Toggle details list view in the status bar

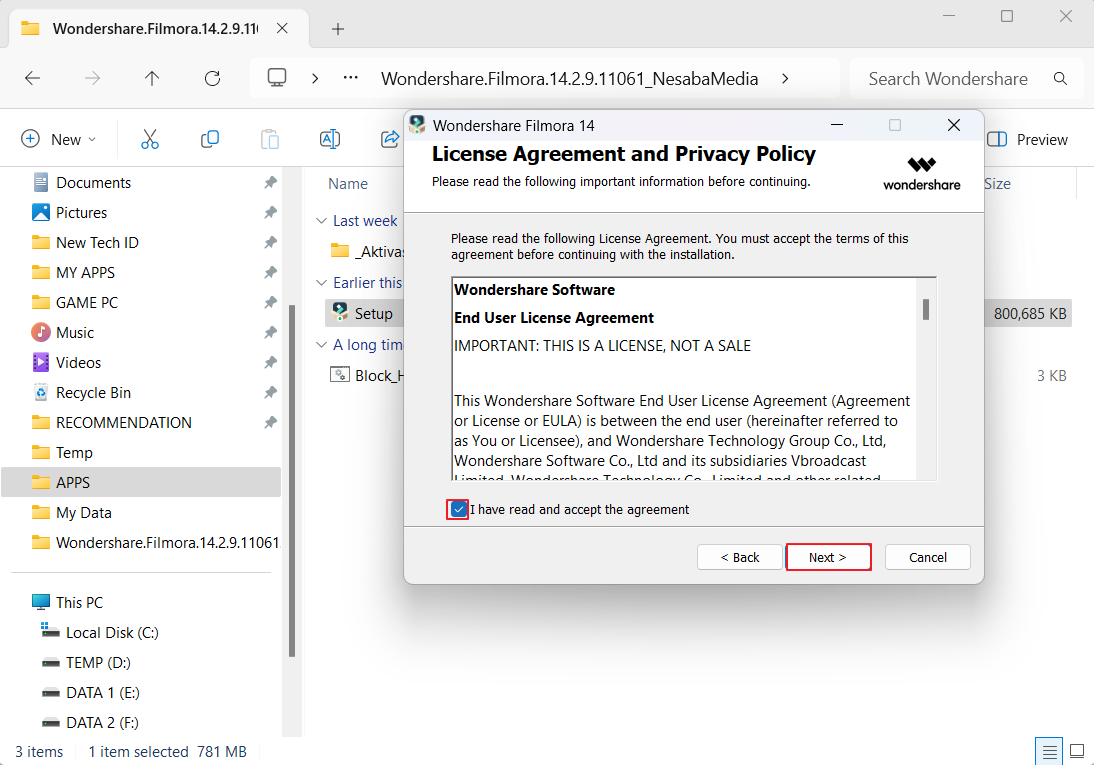point(1048,750)
